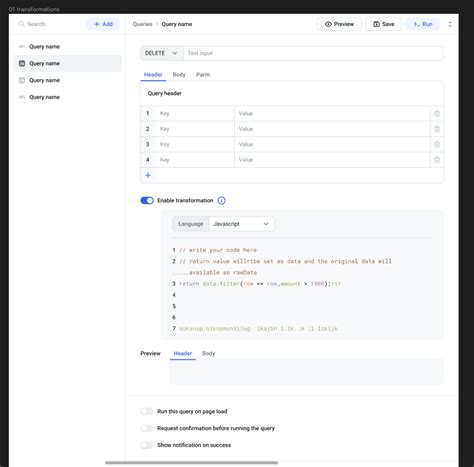Open the three-dot more options menu
This screenshot has height=467, width=474.
[x=450, y=24]
